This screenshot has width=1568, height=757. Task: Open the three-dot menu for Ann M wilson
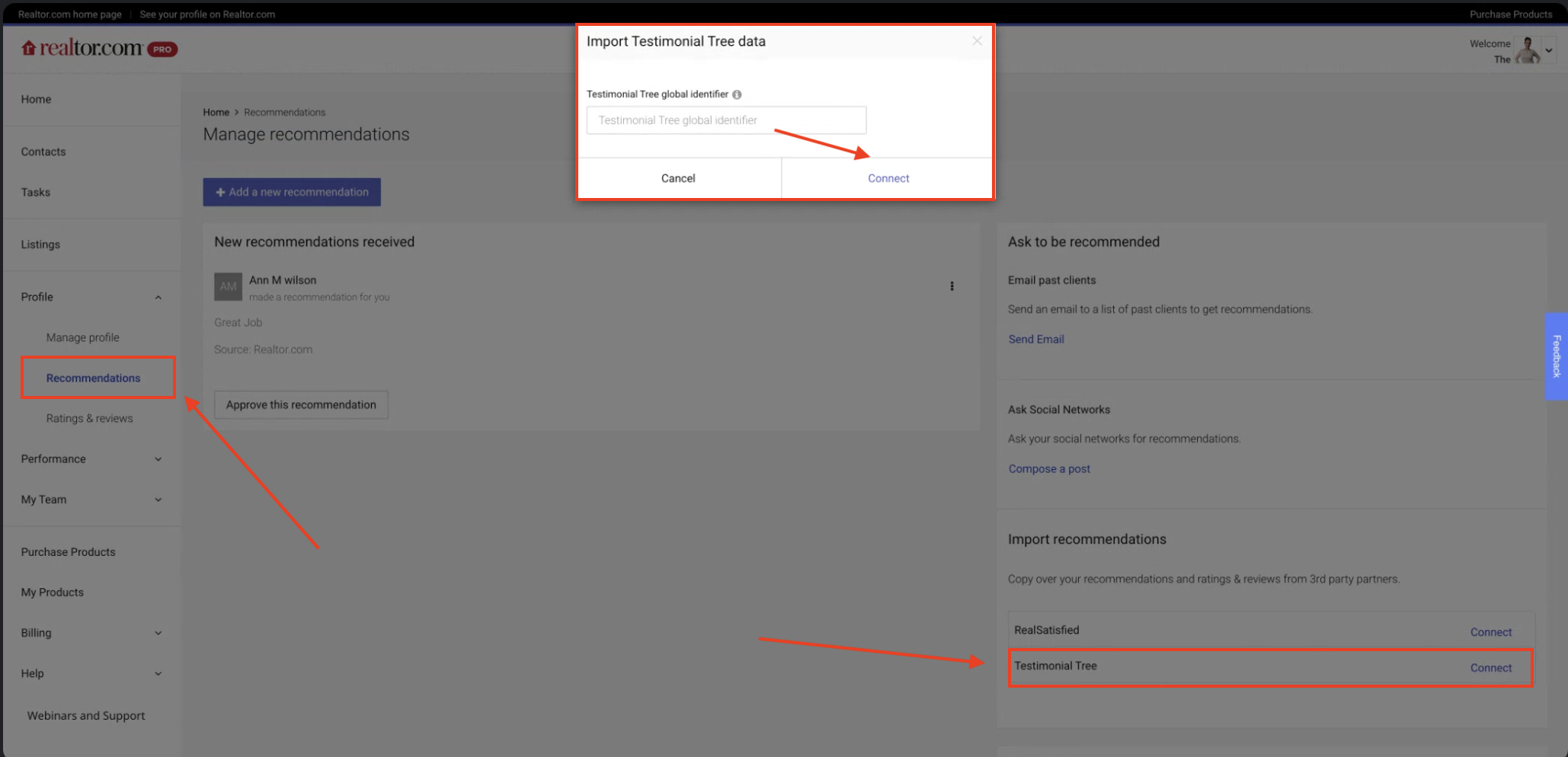(952, 286)
